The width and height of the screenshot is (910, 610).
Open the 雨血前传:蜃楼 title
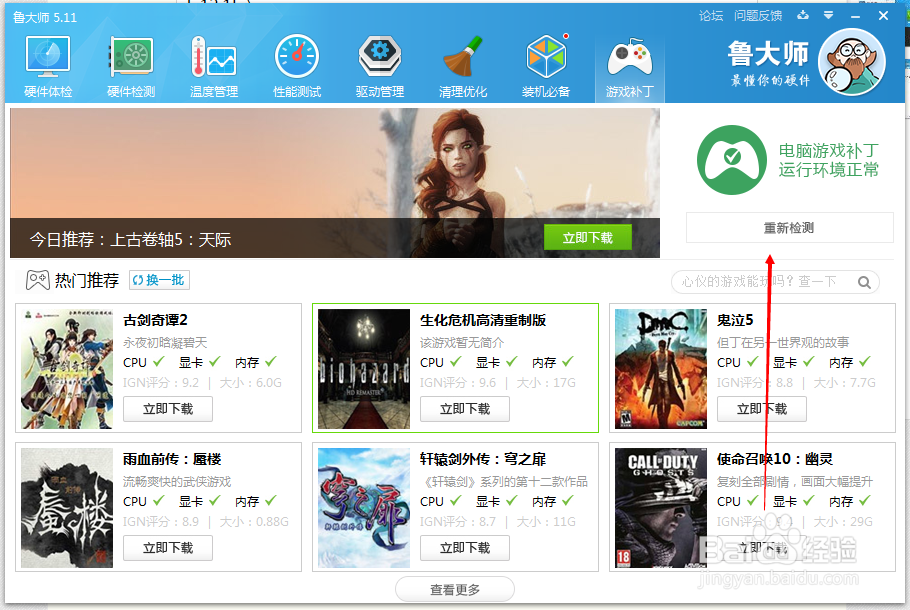172,460
